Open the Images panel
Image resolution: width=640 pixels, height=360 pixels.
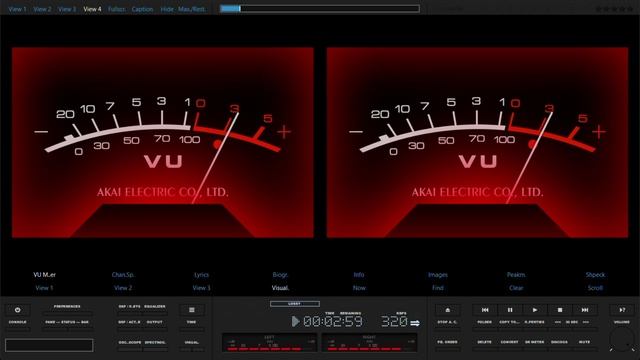pyautogui.click(x=438, y=275)
